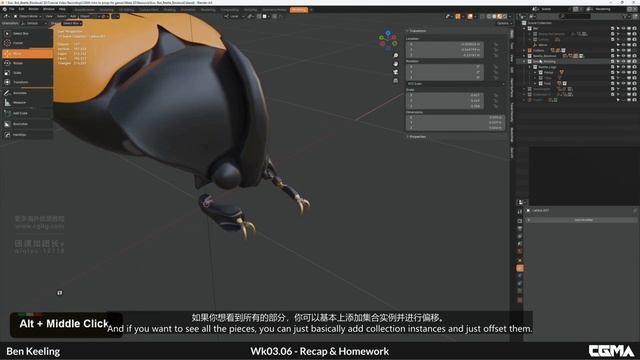Click the Location X value field
The width and height of the screenshot is (640, 360).
coord(445,44)
